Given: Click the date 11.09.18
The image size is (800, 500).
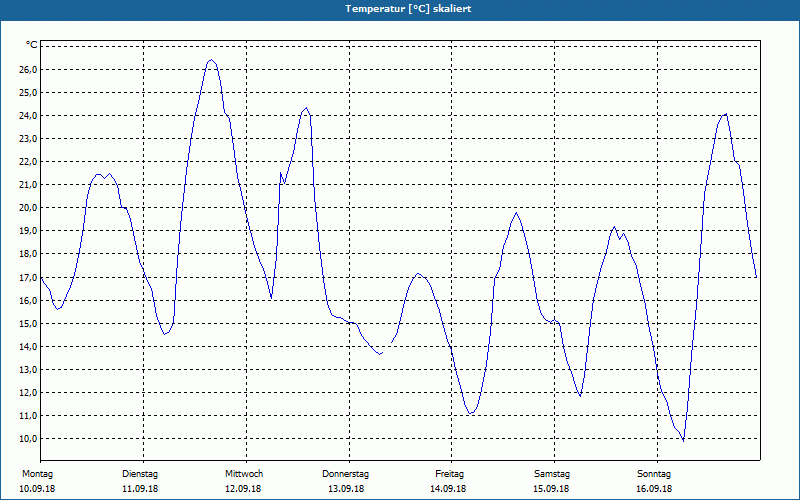Looking at the screenshot, I should 140,489.
